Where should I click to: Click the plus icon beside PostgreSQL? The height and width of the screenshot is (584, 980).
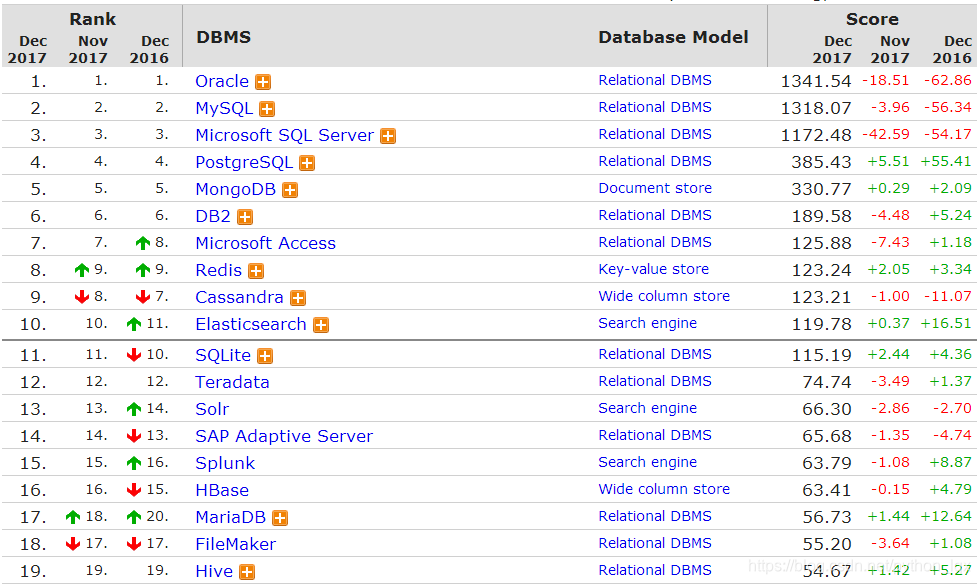pos(307,163)
